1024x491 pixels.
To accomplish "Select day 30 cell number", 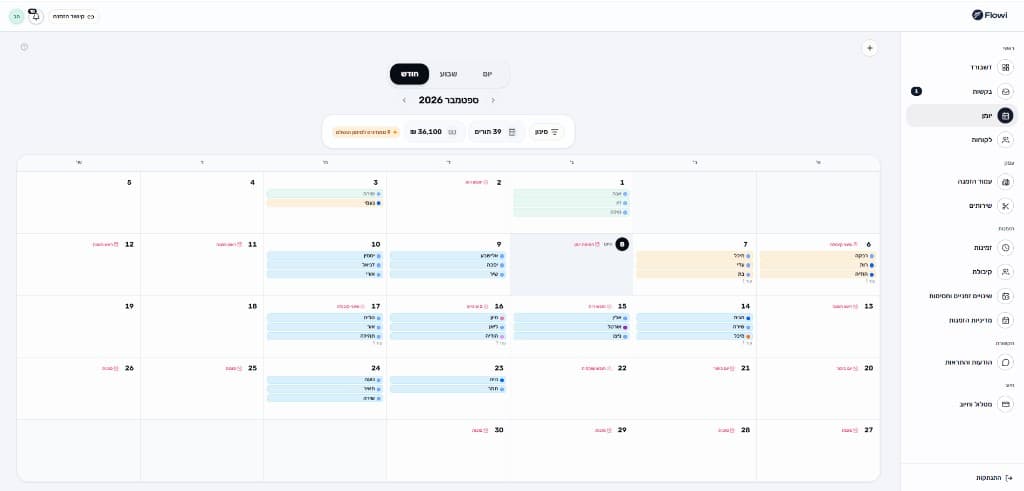I will (499, 430).
